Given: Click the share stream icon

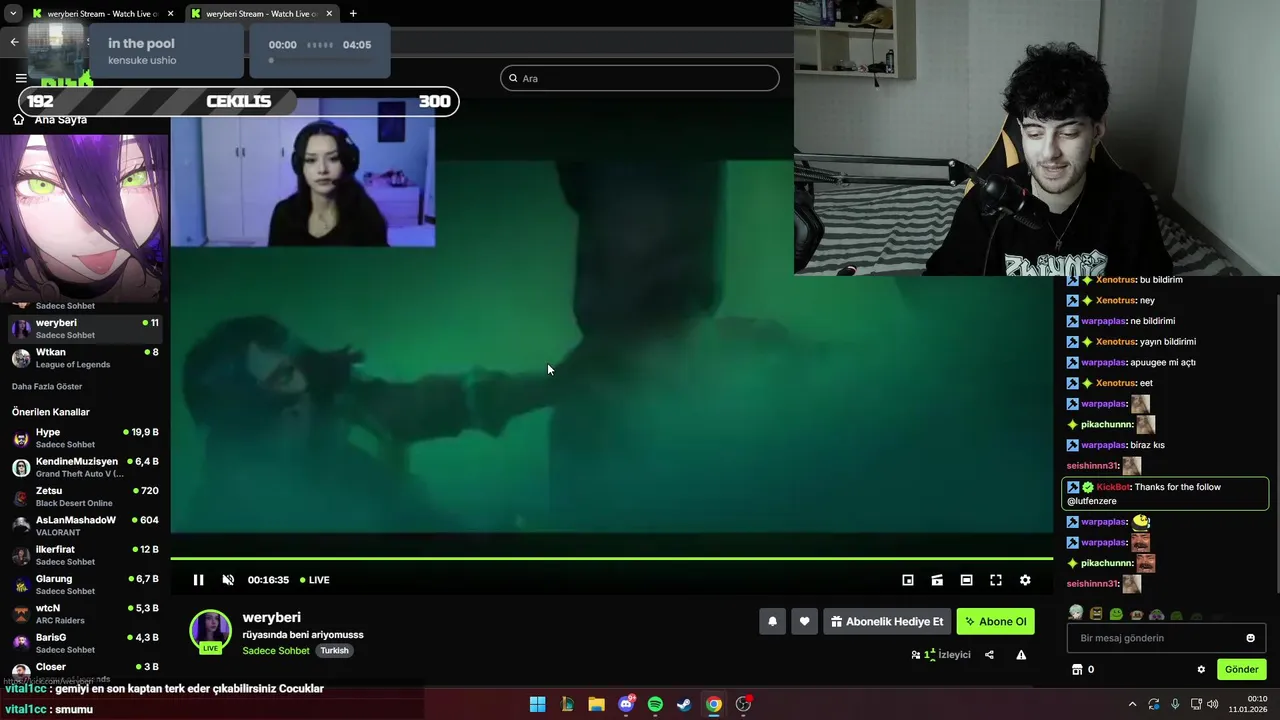Looking at the screenshot, I should click(989, 655).
